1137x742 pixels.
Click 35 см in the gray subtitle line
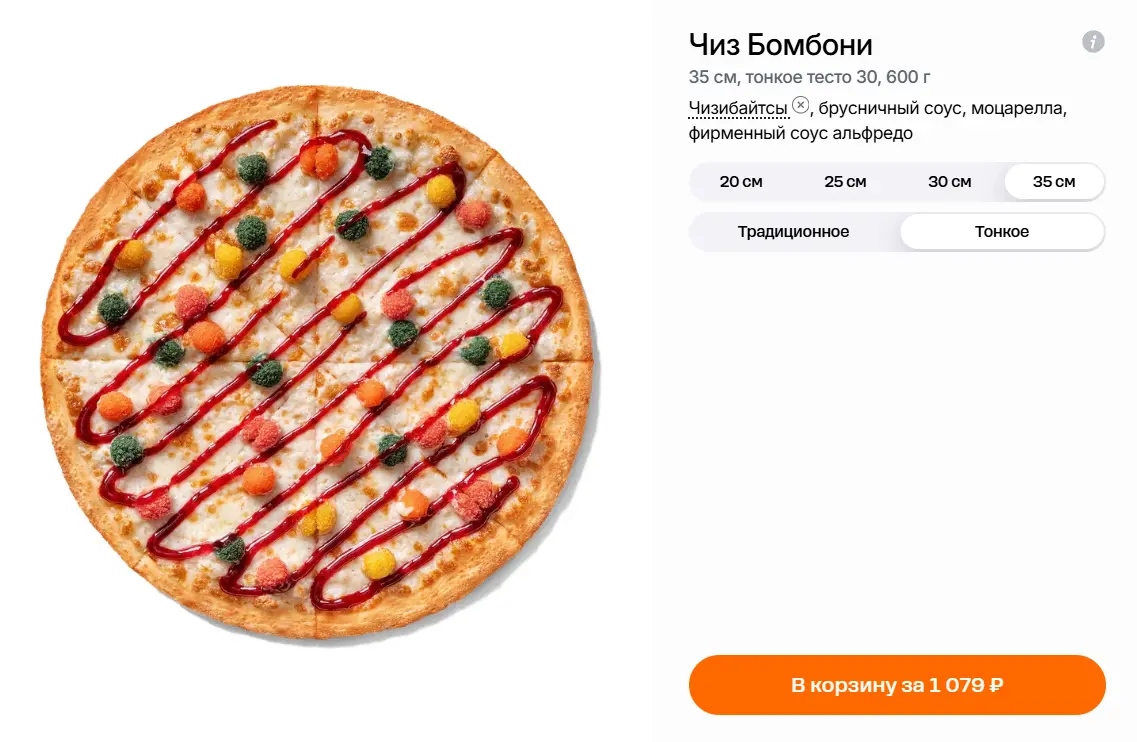(713, 77)
